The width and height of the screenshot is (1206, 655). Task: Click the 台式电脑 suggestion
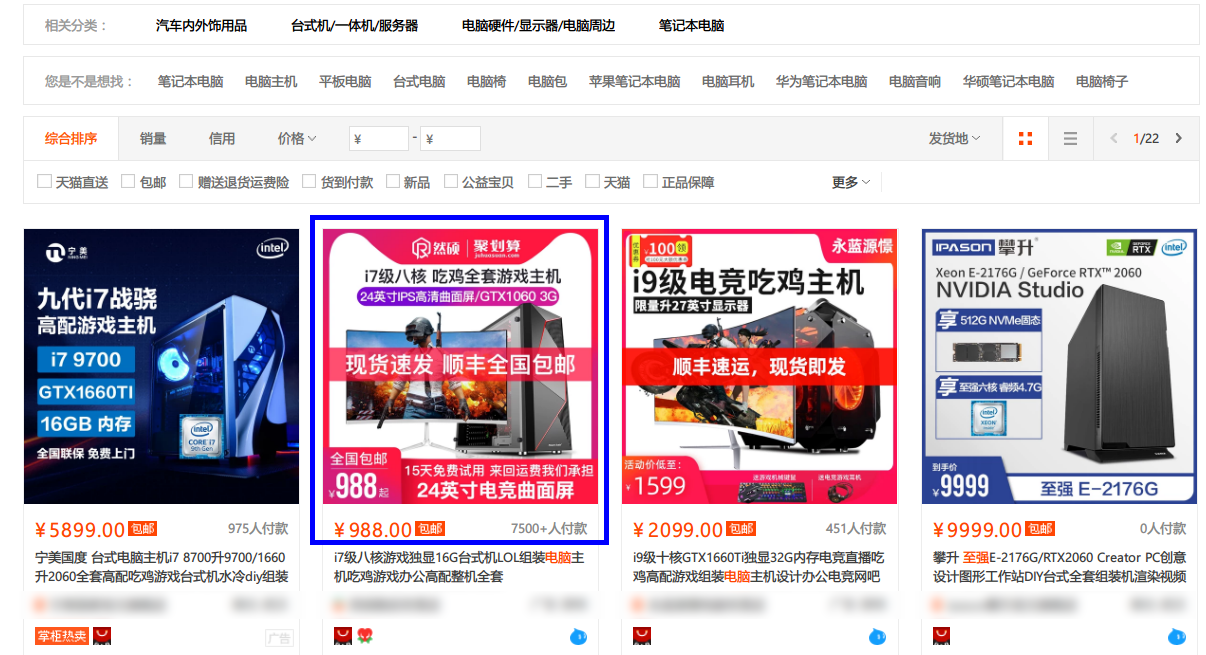[x=419, y=82]
